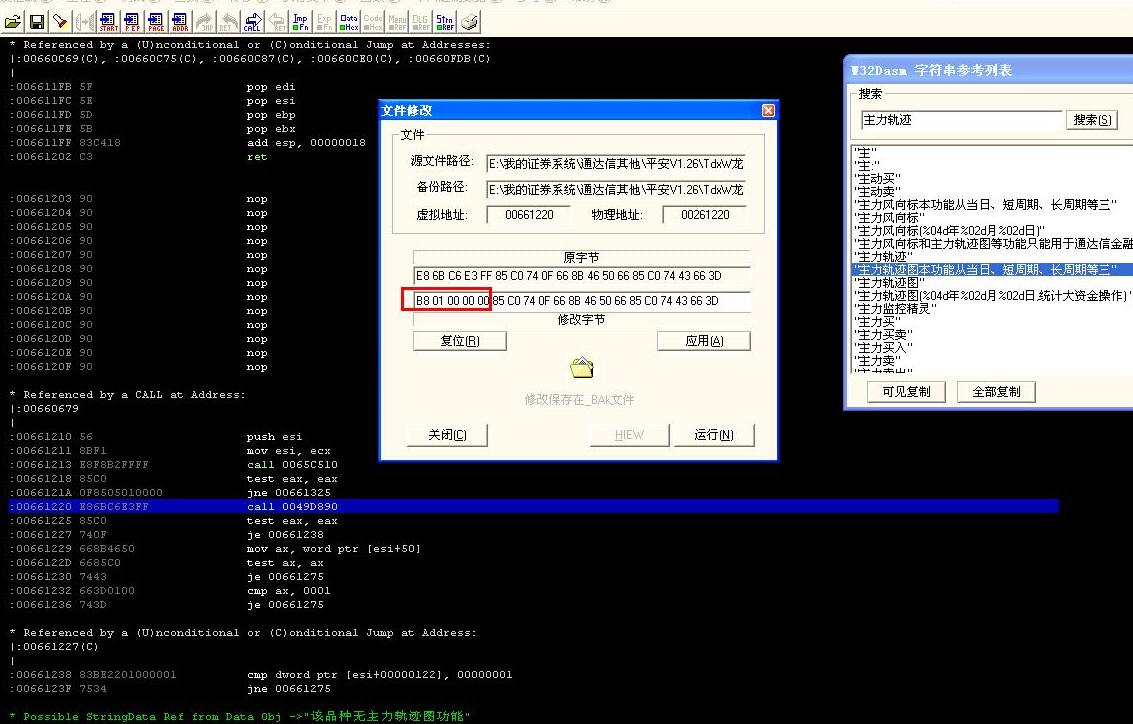Click the flashlight Find Text icon

60,21
